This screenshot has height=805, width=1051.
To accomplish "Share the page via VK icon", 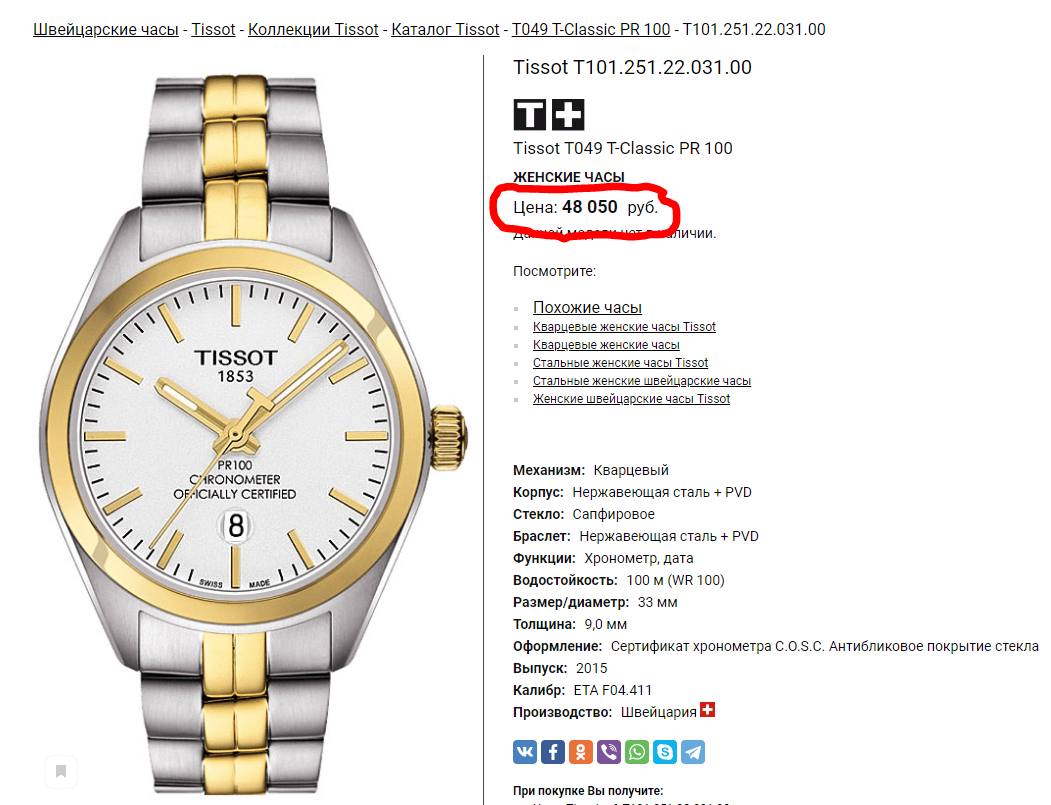I will coord(525,752).
